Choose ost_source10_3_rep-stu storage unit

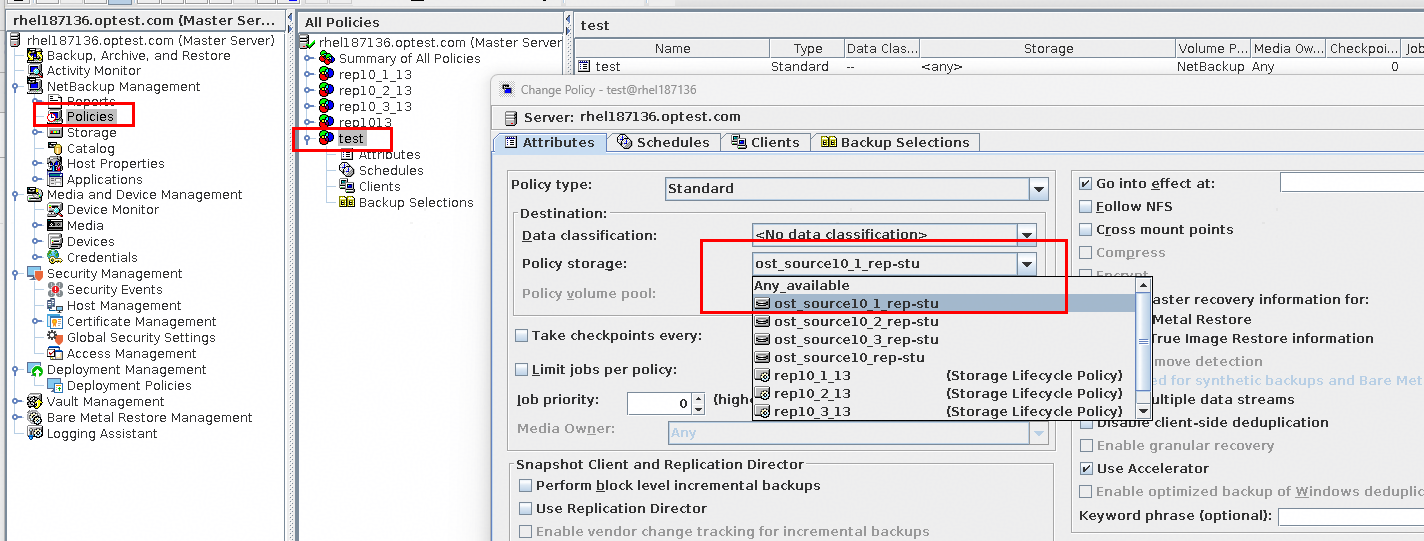944,340
